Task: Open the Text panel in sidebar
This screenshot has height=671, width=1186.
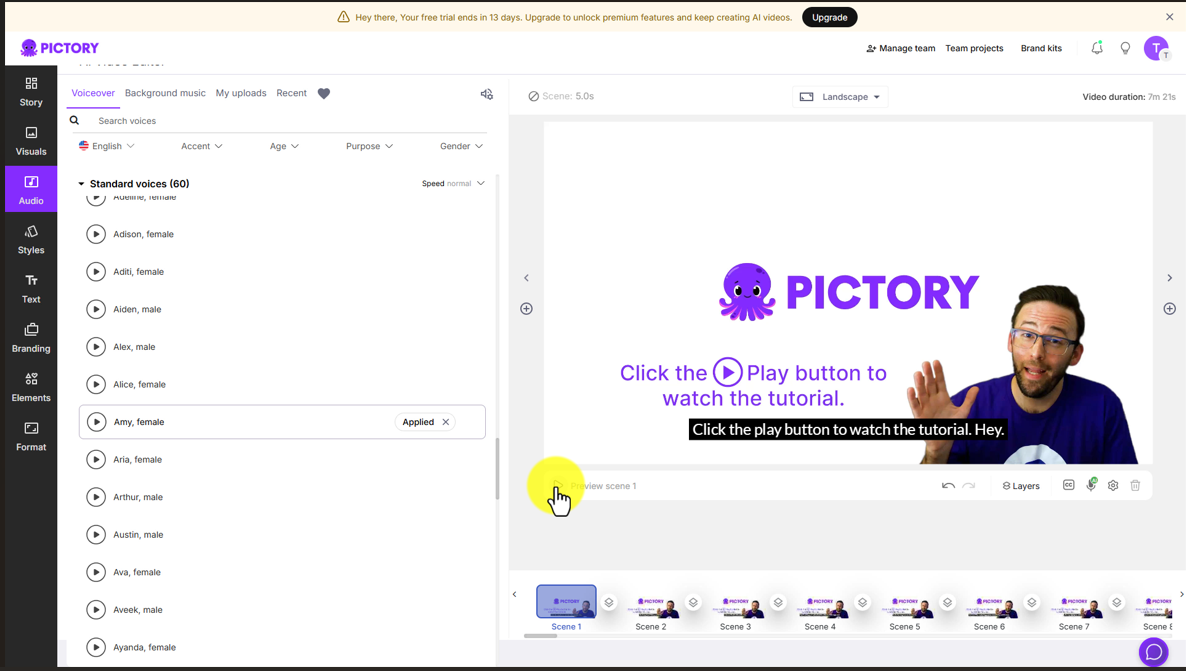Action: point(31,288)
